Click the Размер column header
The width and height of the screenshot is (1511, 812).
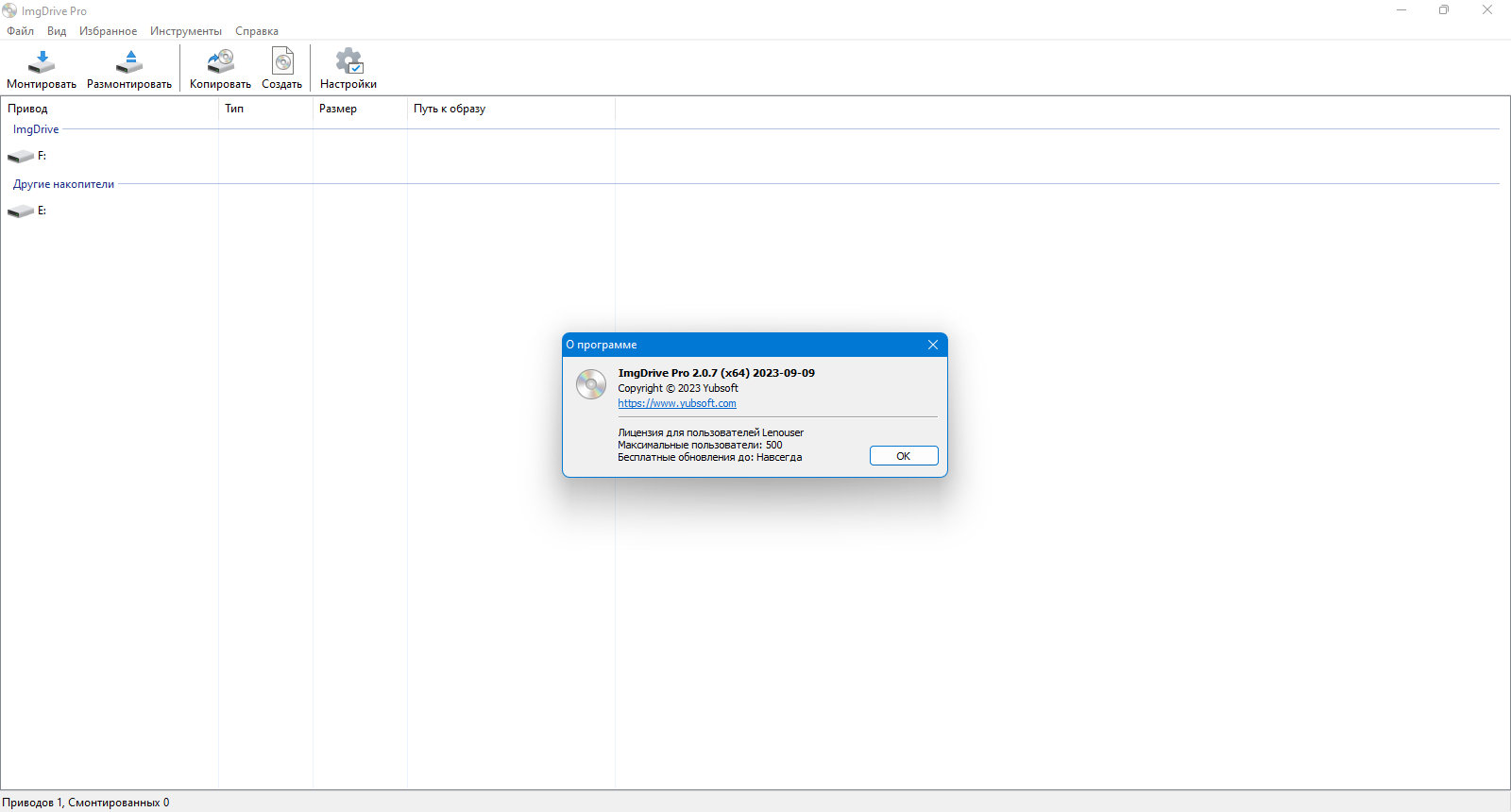click(360, 109)
